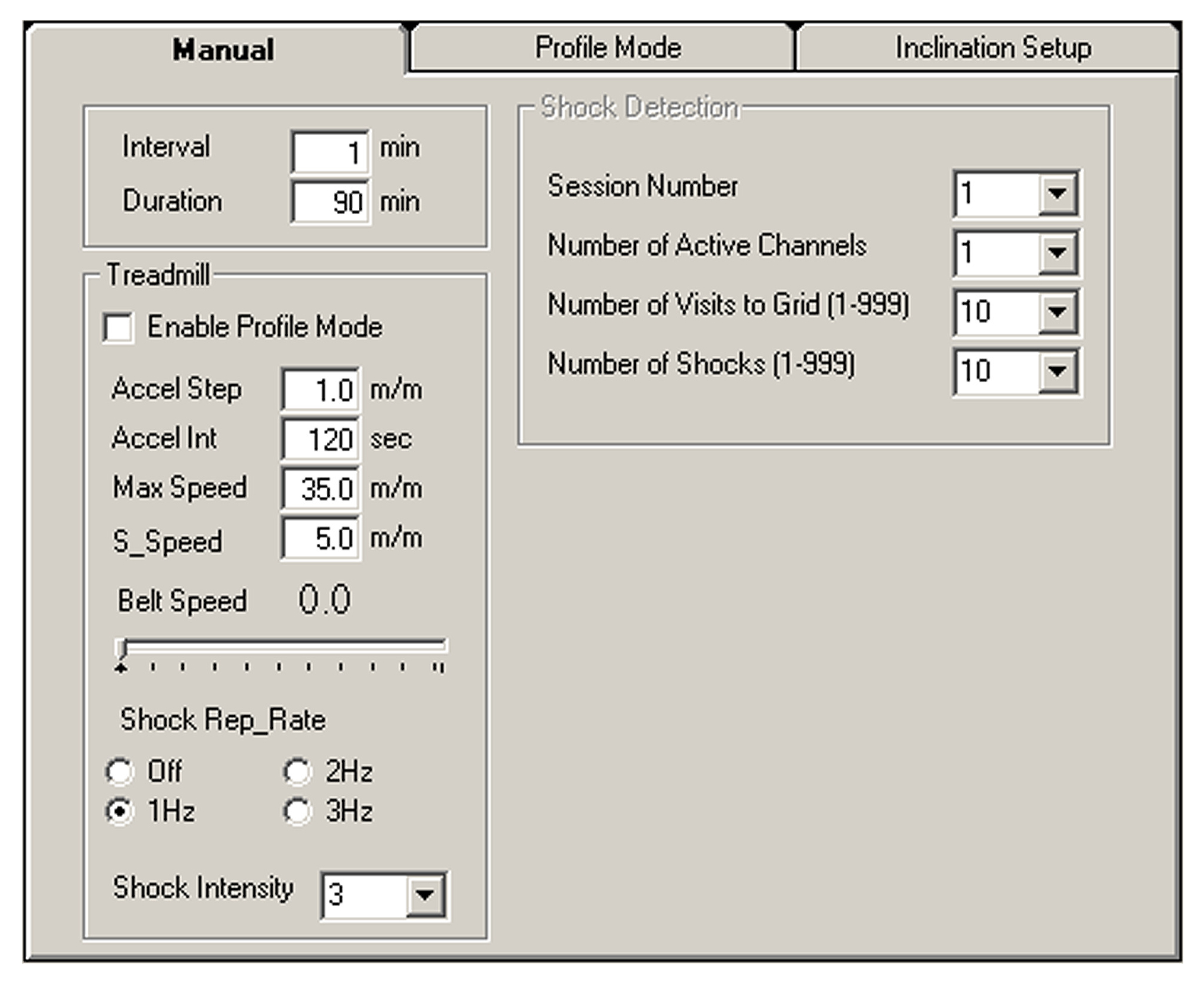
Task: Click the Max Speed input box
Action: 321,489
